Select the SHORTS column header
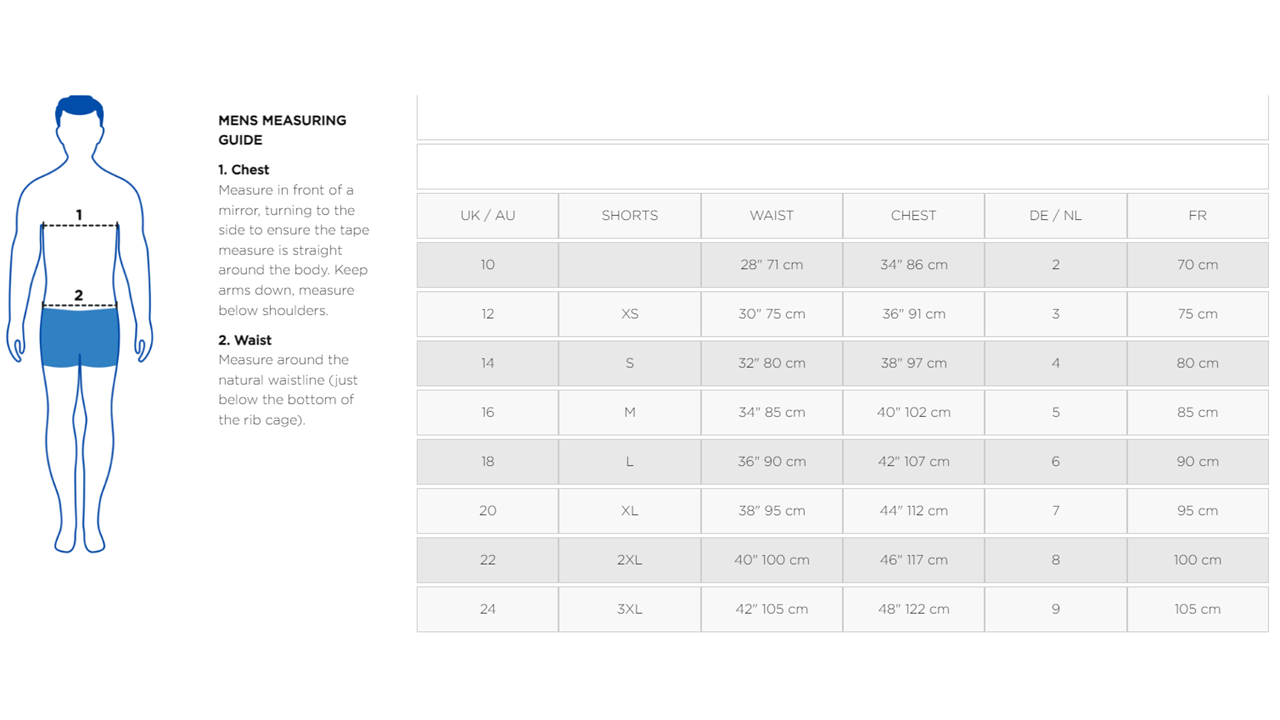1280x720 pixels. 629,215
